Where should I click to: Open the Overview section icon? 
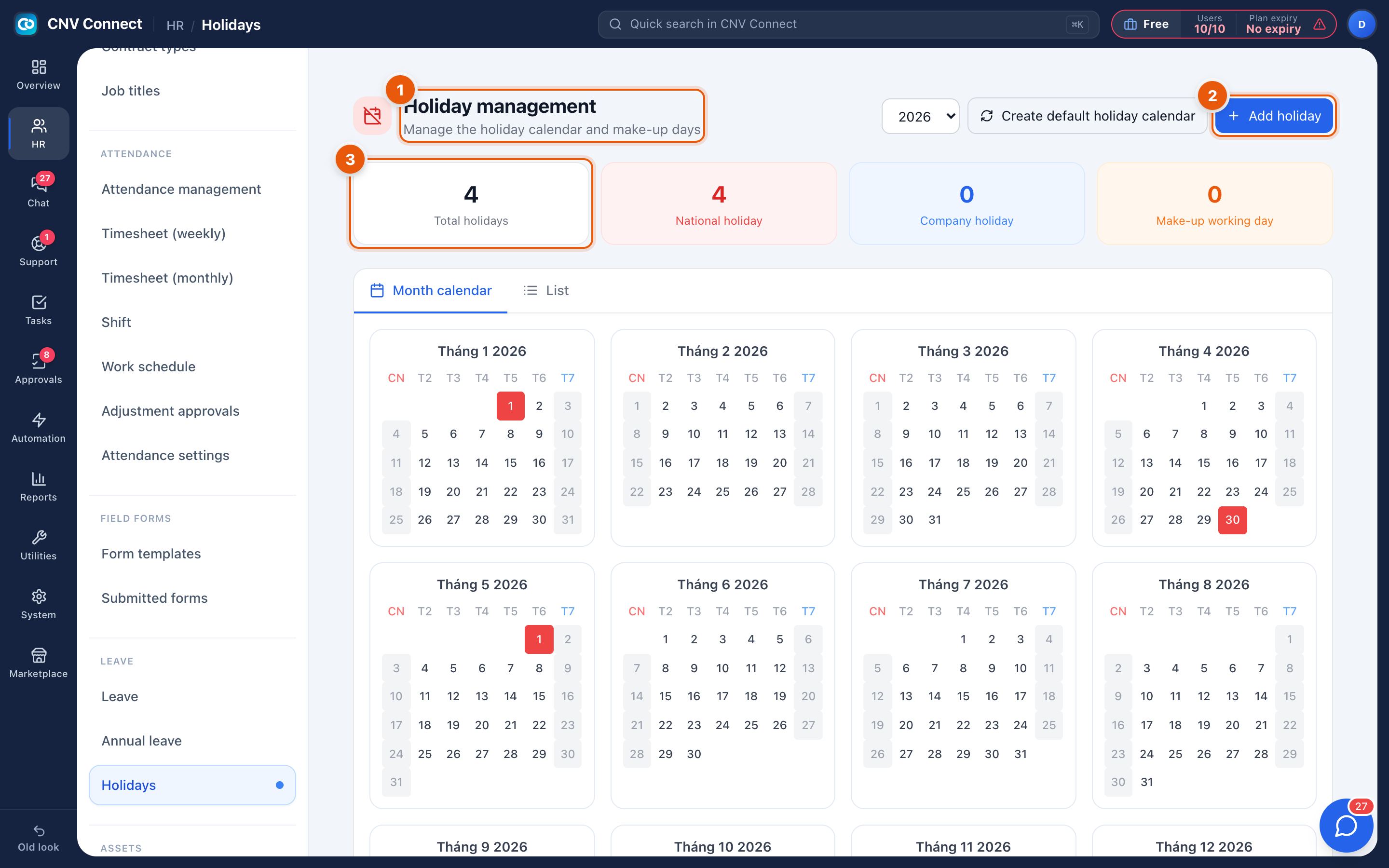(x=39, y=75)
